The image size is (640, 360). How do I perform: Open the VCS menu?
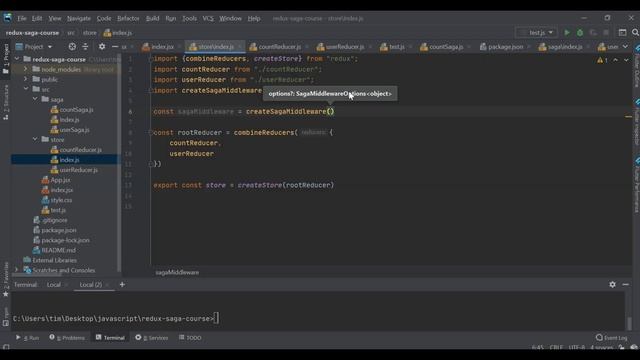tap(208, 18)
